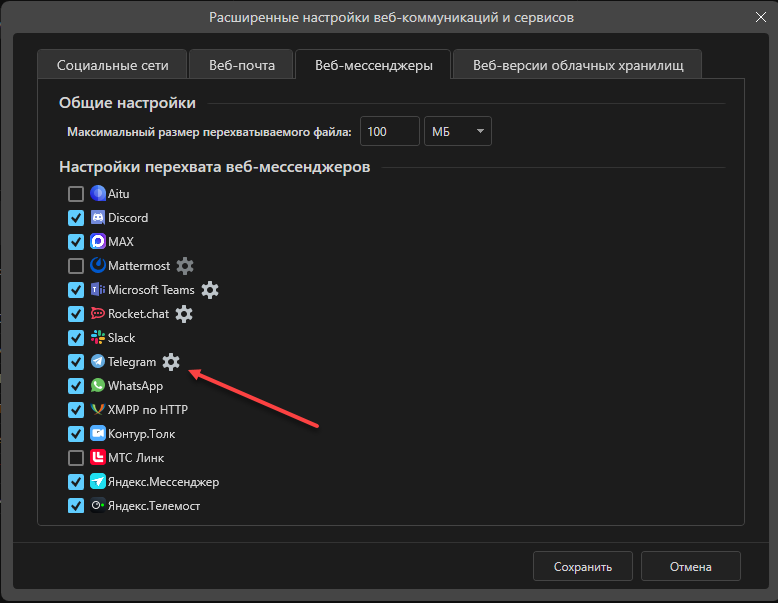Click the Яндекс.Мессенджер logo icon
The height and width of the screenshot is (603, 778).
pos(98,481)
